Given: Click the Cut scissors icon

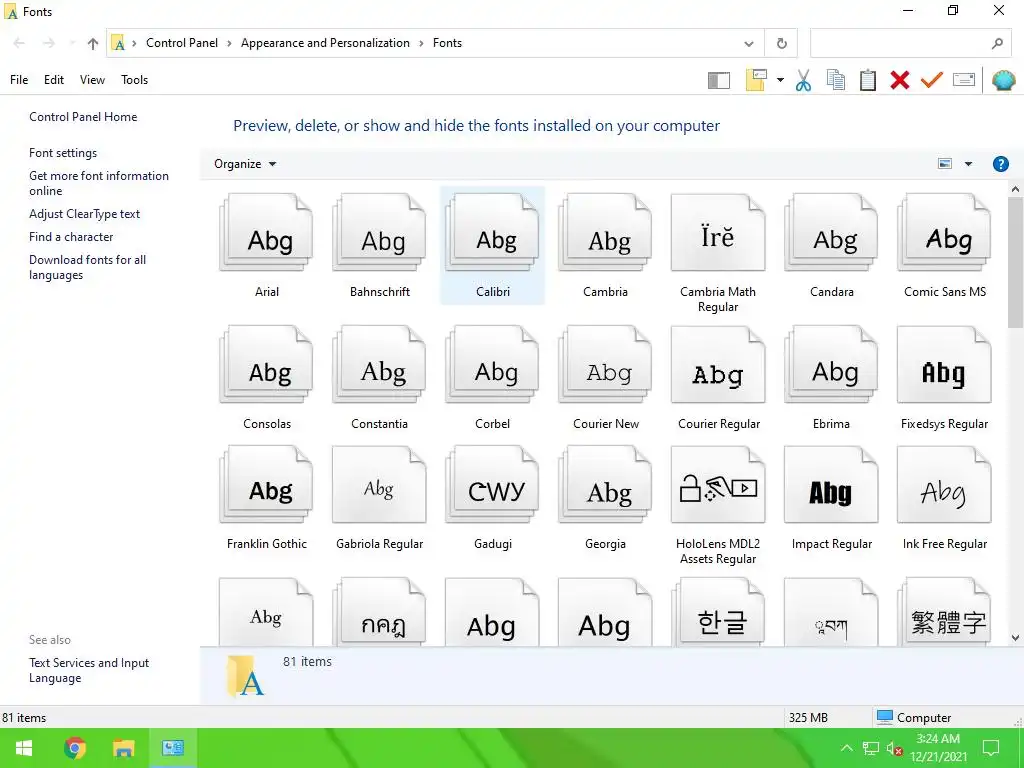Looking at the screenshot, I should click(x=803, y=80).
